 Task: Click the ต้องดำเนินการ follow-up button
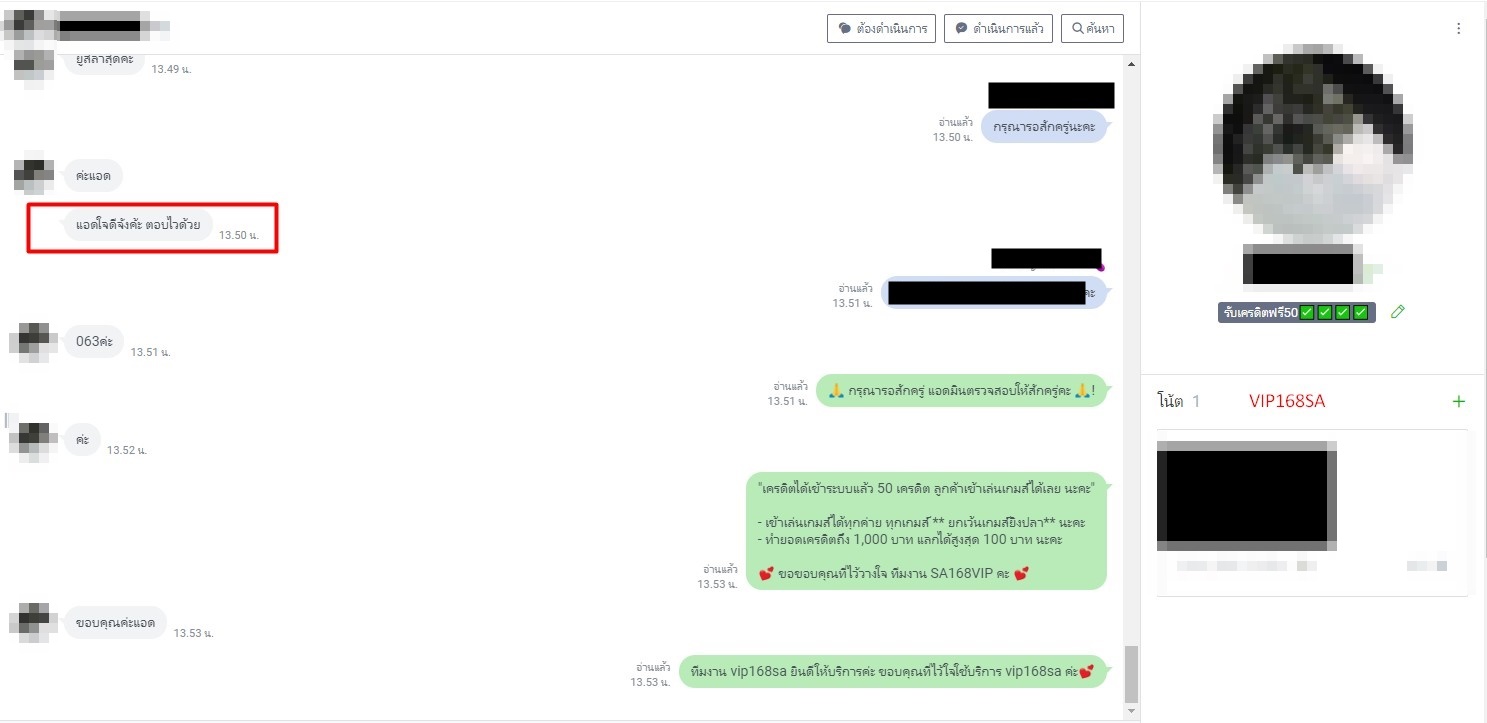(881, 28)
